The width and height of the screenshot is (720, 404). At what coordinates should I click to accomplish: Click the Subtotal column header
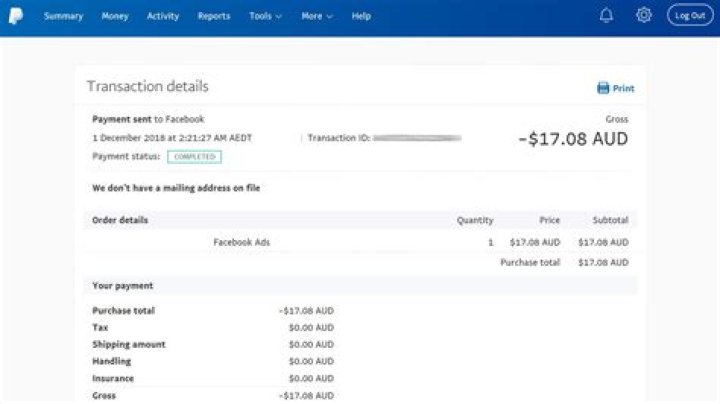pos(610,220)
